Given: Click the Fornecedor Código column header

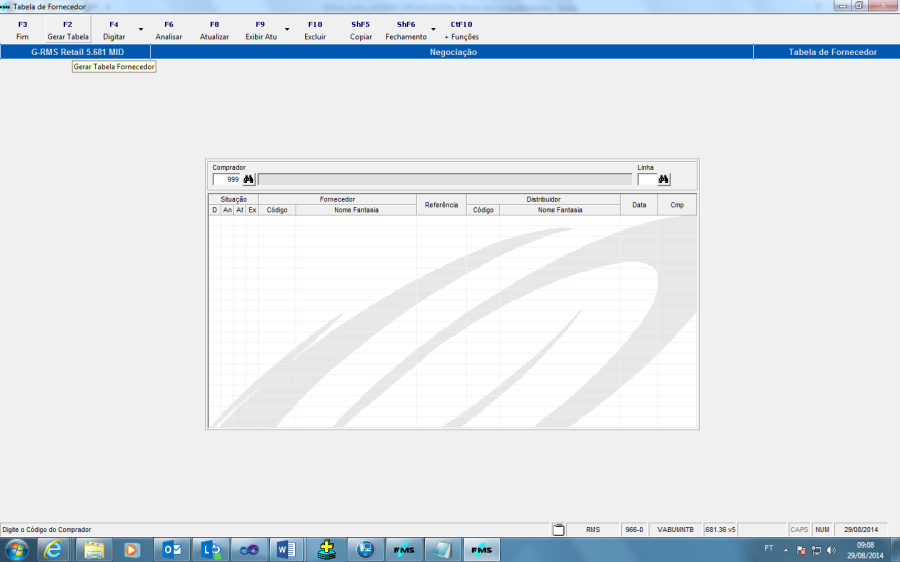Looking at the screenshot, I should tap(277, 210).
